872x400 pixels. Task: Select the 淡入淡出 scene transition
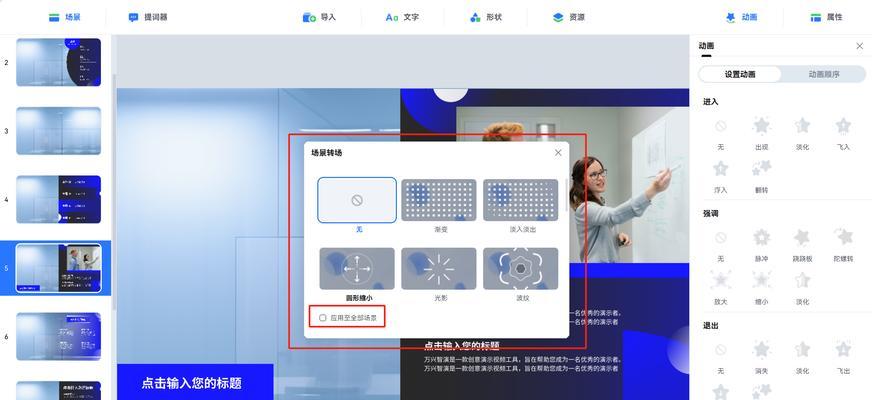coord(521,200)
